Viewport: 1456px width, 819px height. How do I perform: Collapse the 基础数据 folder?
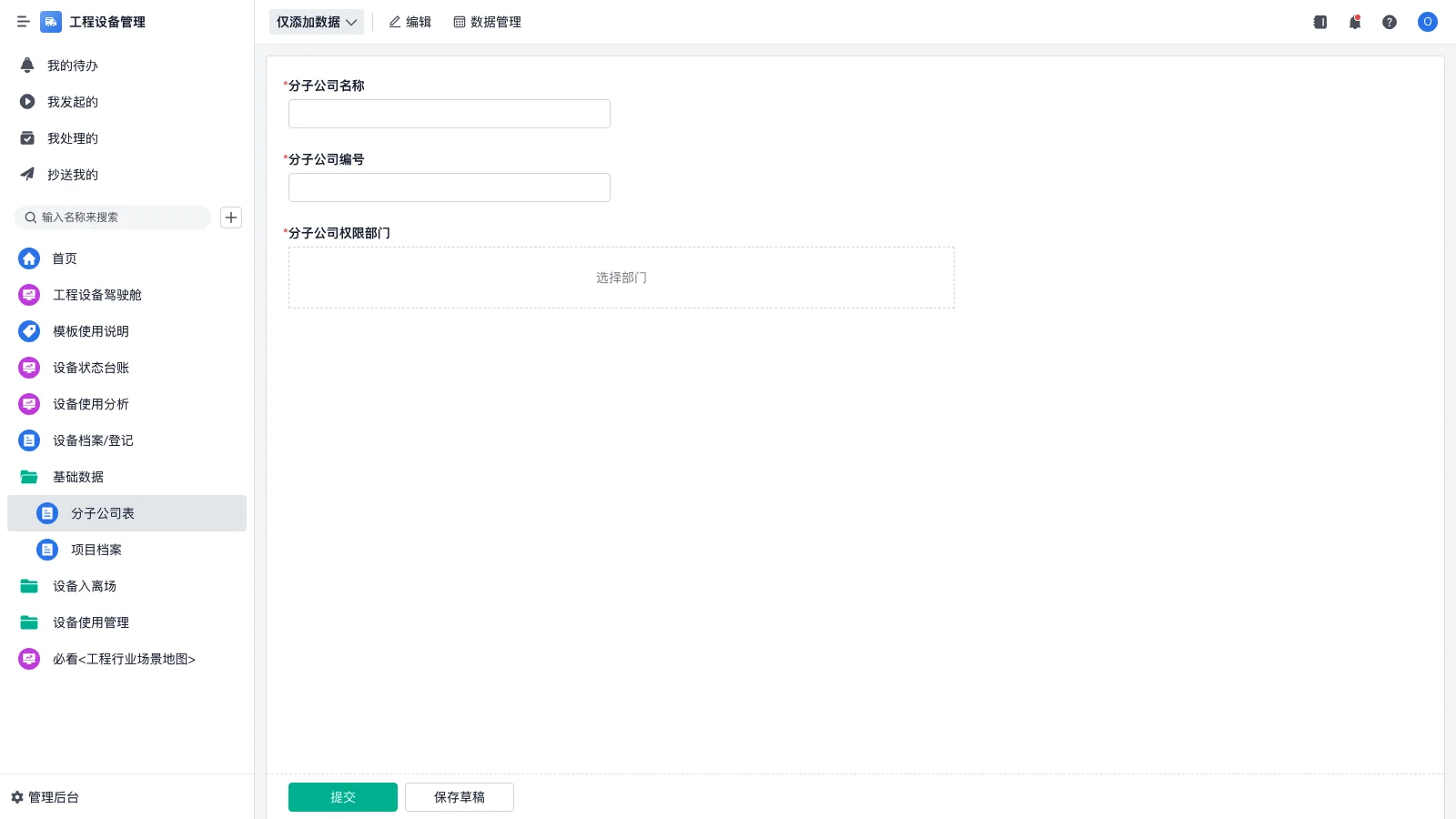[126, 477]
